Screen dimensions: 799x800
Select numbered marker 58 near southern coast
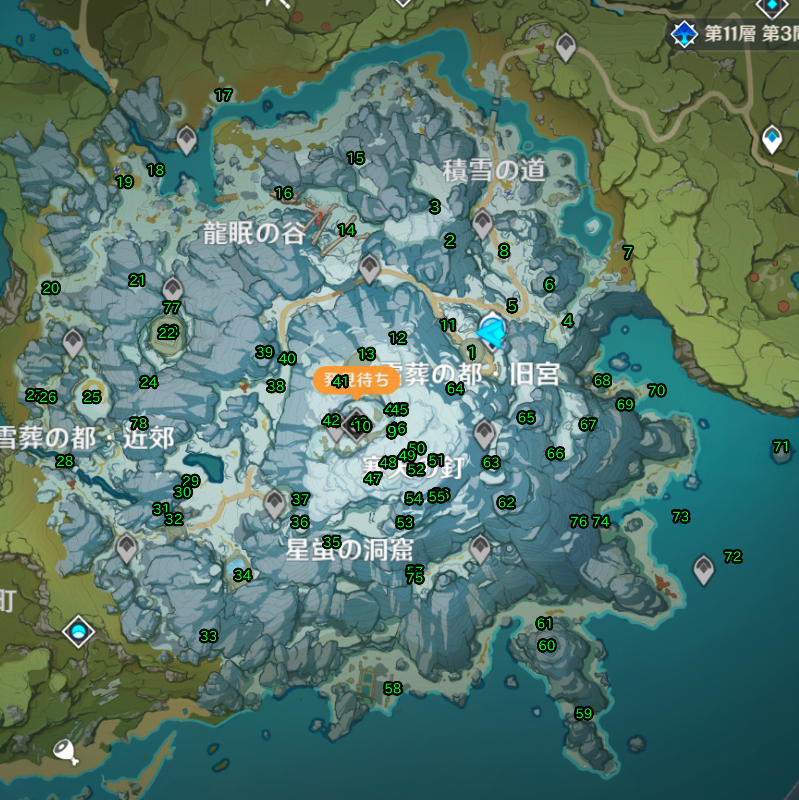[392, 688]
